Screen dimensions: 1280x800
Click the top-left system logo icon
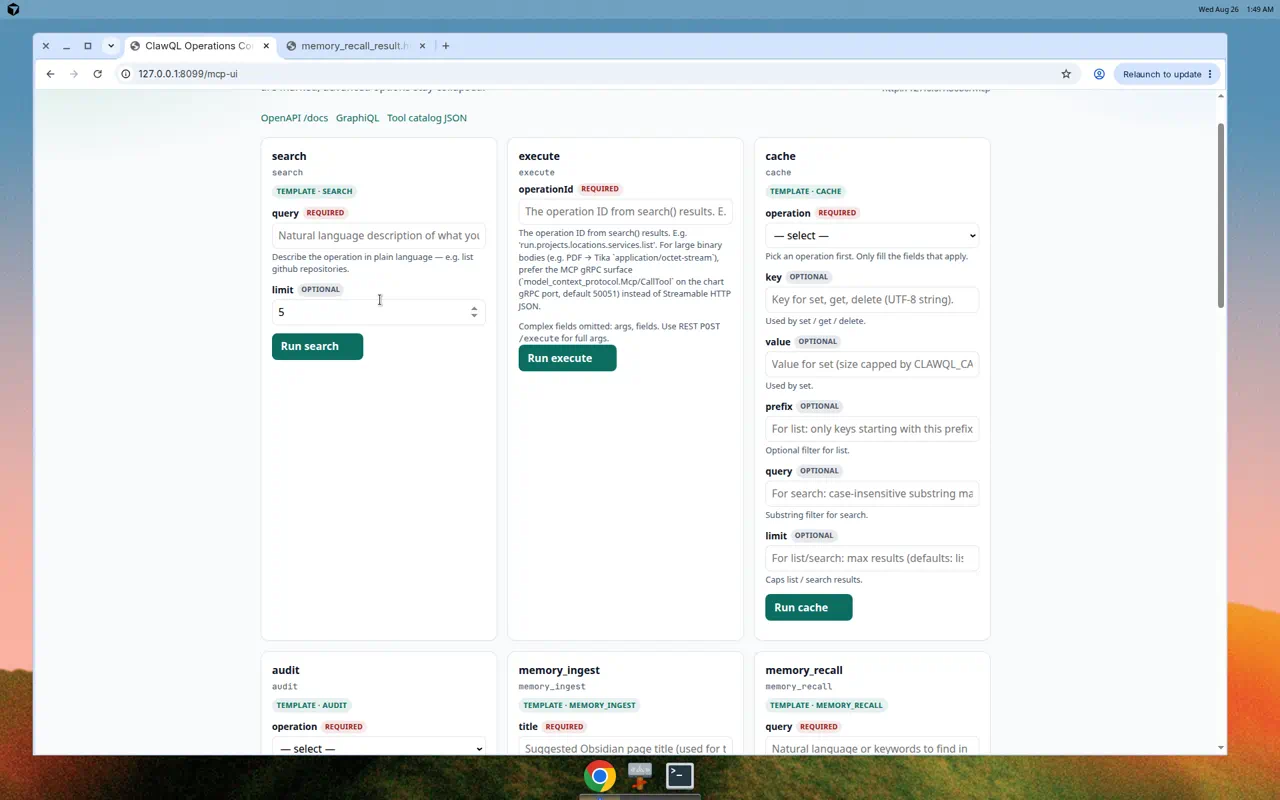tap(13, 9)
